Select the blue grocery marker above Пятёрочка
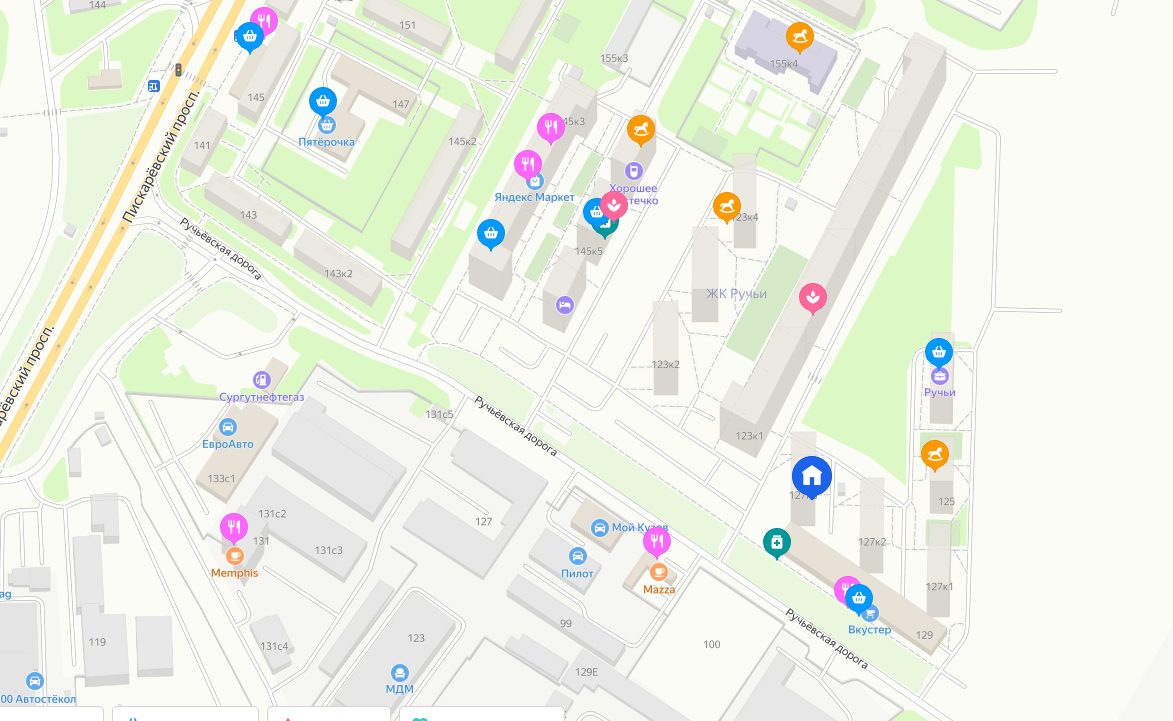Viewport: 1173px width, 721px height. (322, 101)
